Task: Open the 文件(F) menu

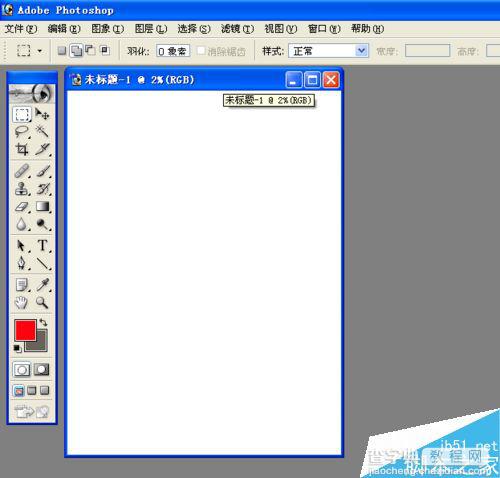Action: click(x=21, y=29)
